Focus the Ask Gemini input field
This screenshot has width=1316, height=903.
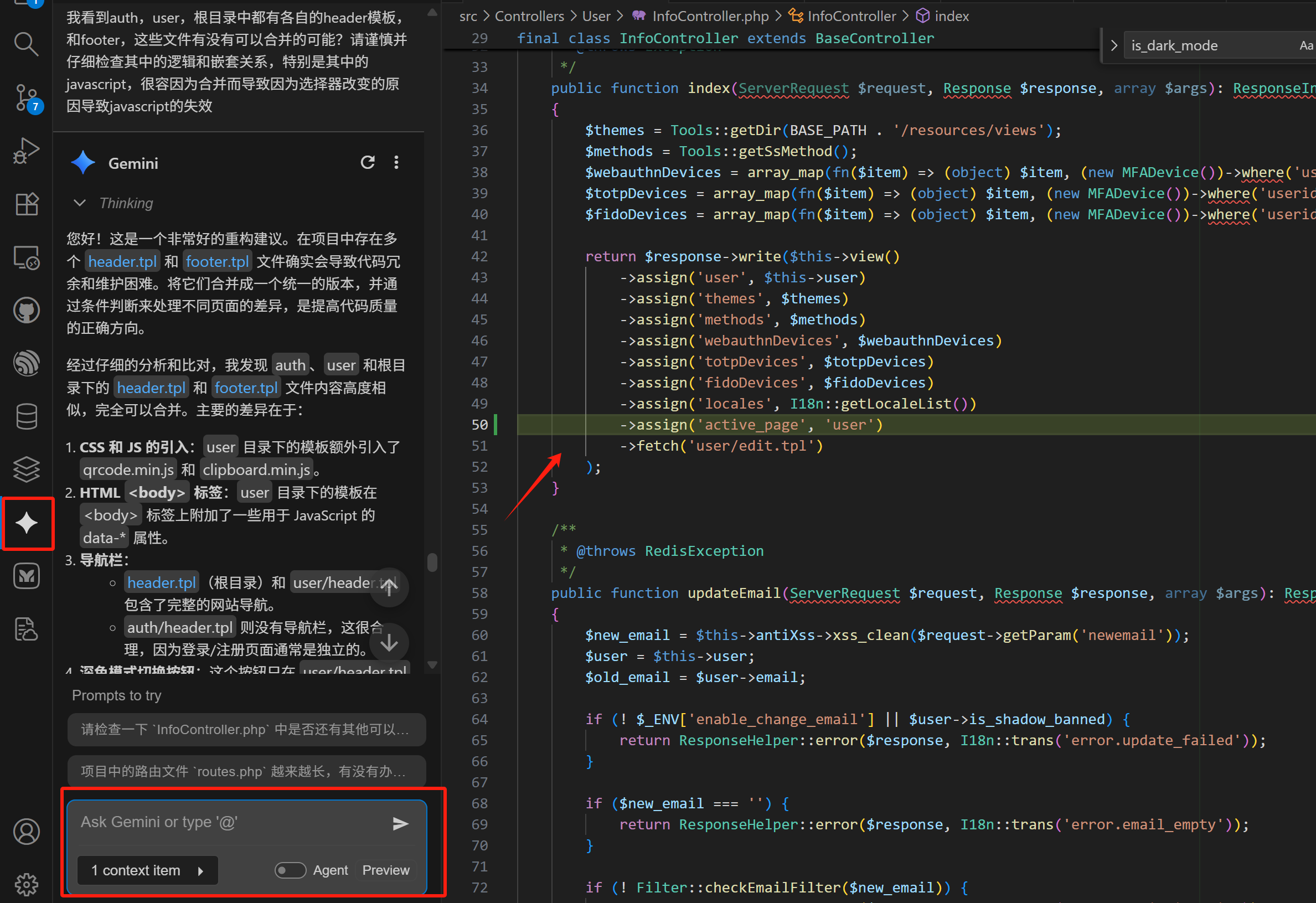pos(226,822)
